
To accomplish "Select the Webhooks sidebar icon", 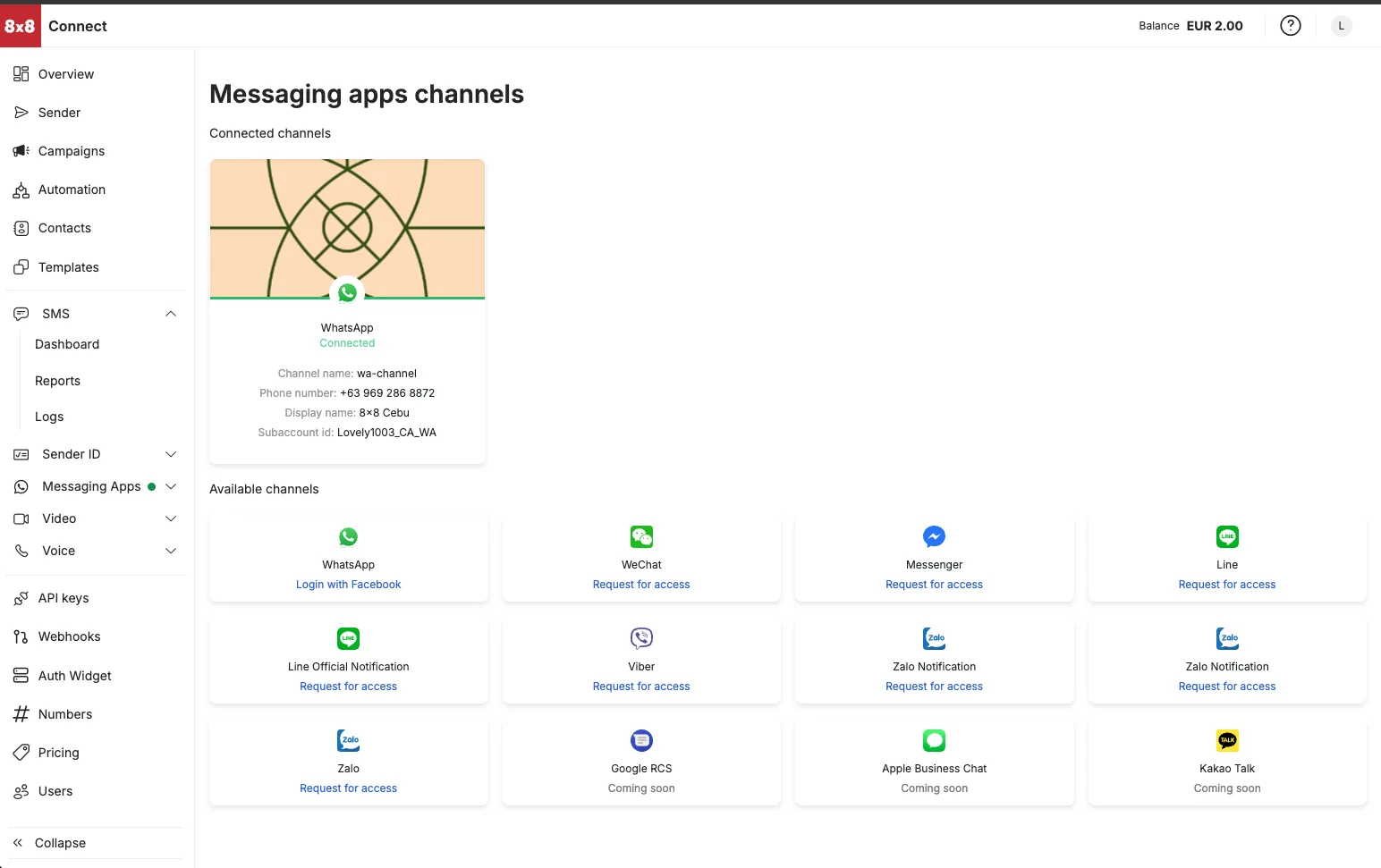I will pos(21,636).
